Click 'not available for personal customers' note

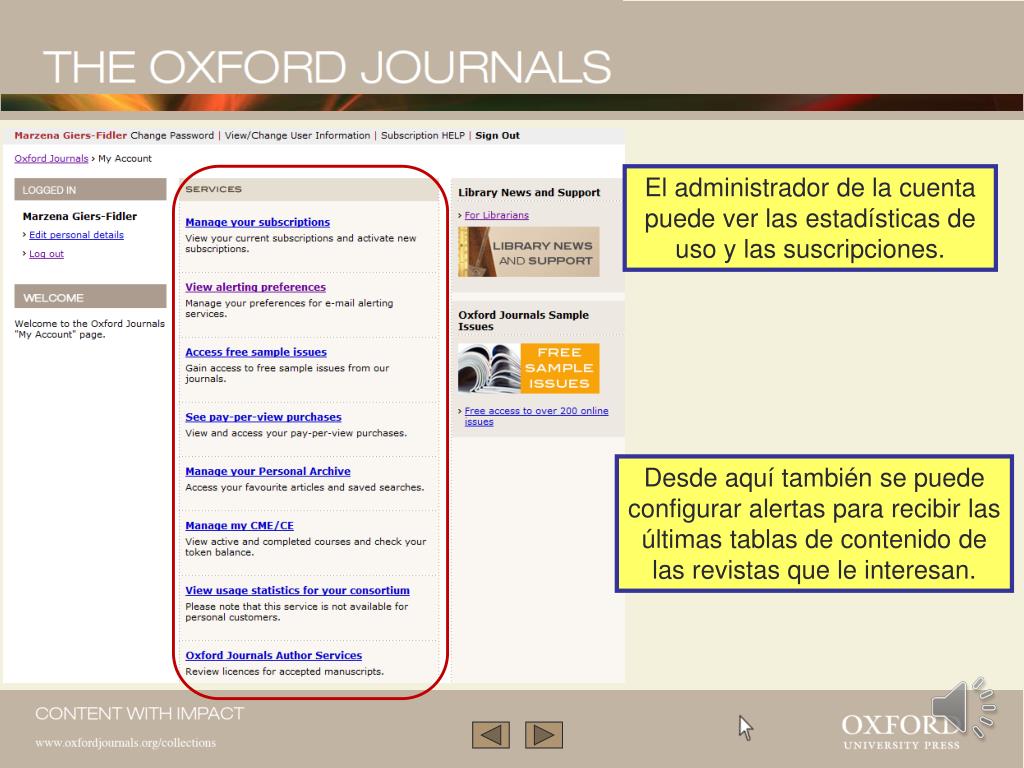296,611
